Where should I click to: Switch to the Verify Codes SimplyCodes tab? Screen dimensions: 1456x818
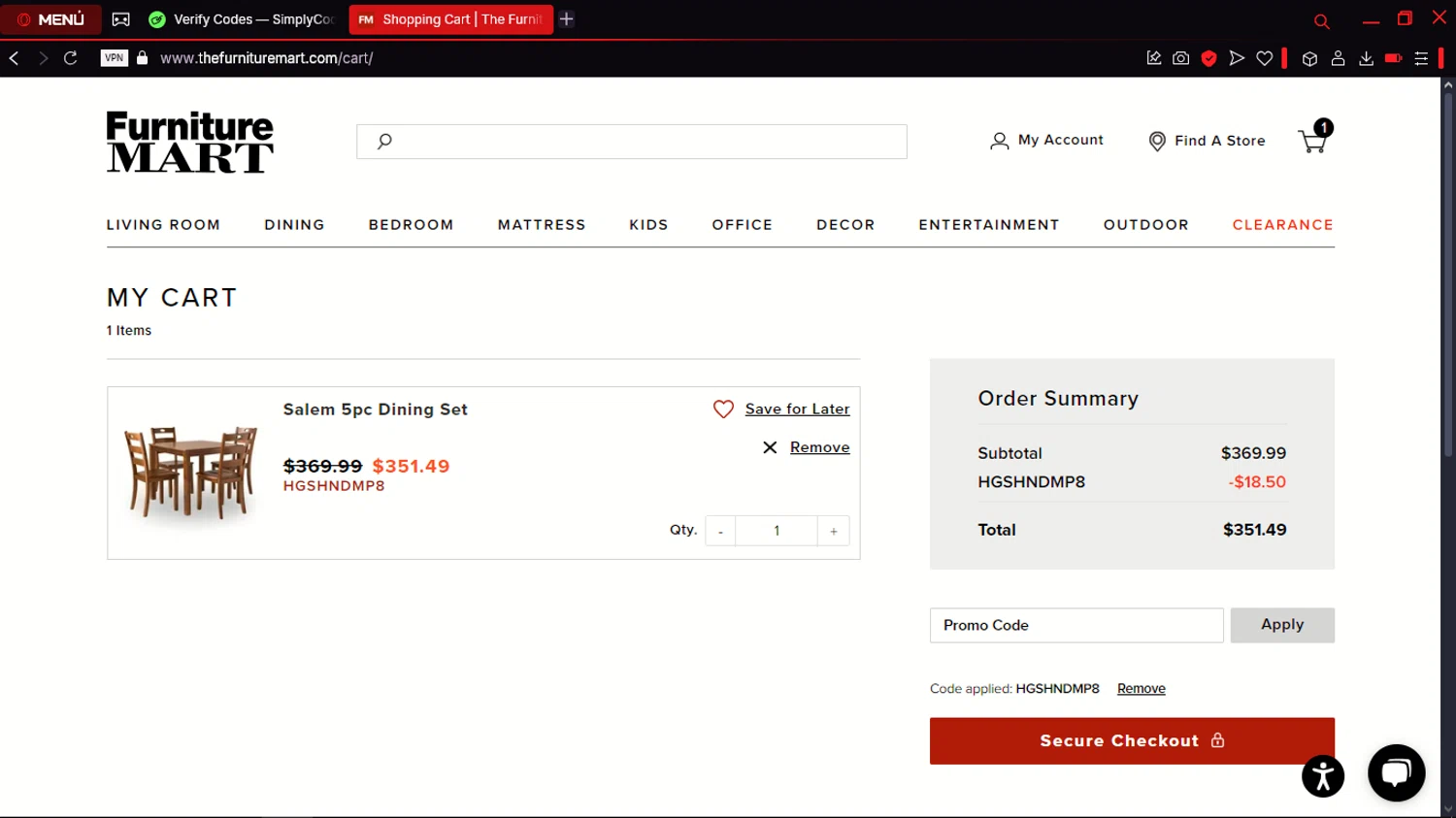click(x=242, y=19)
